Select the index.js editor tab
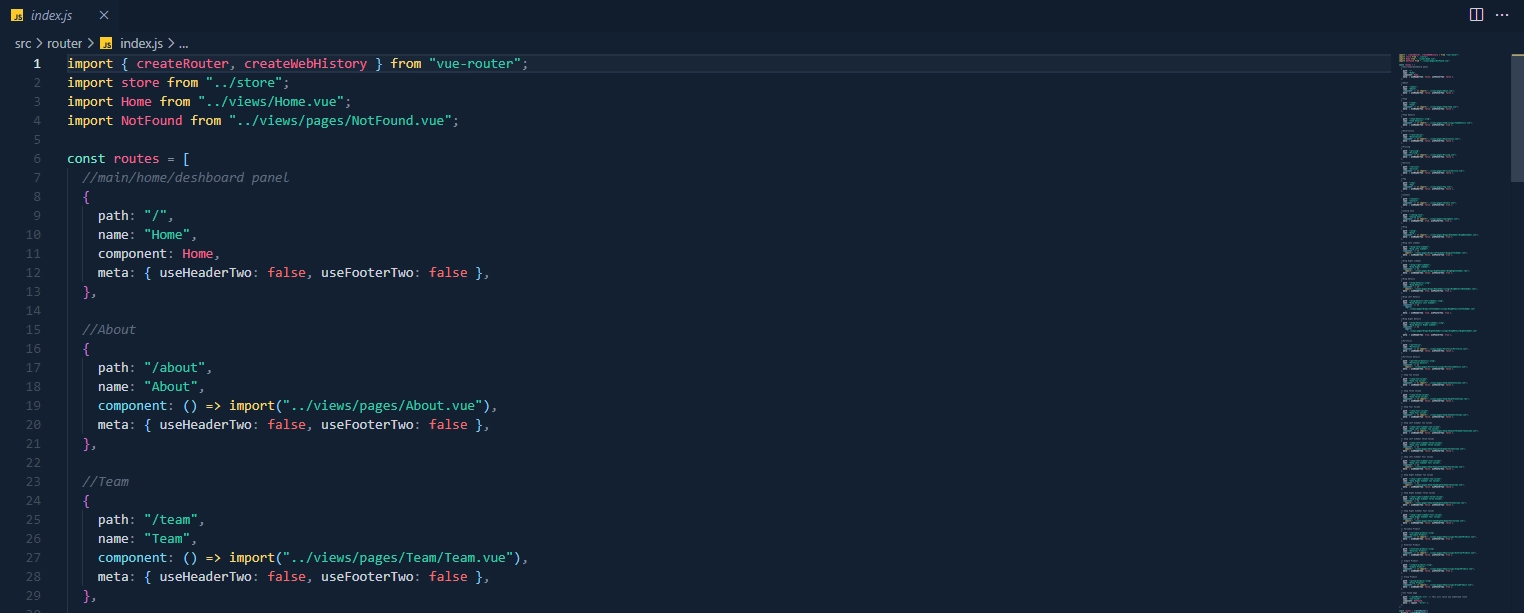Image resolution: width=1524 pixels, height=613 pixels. click(x=50, y=15)
